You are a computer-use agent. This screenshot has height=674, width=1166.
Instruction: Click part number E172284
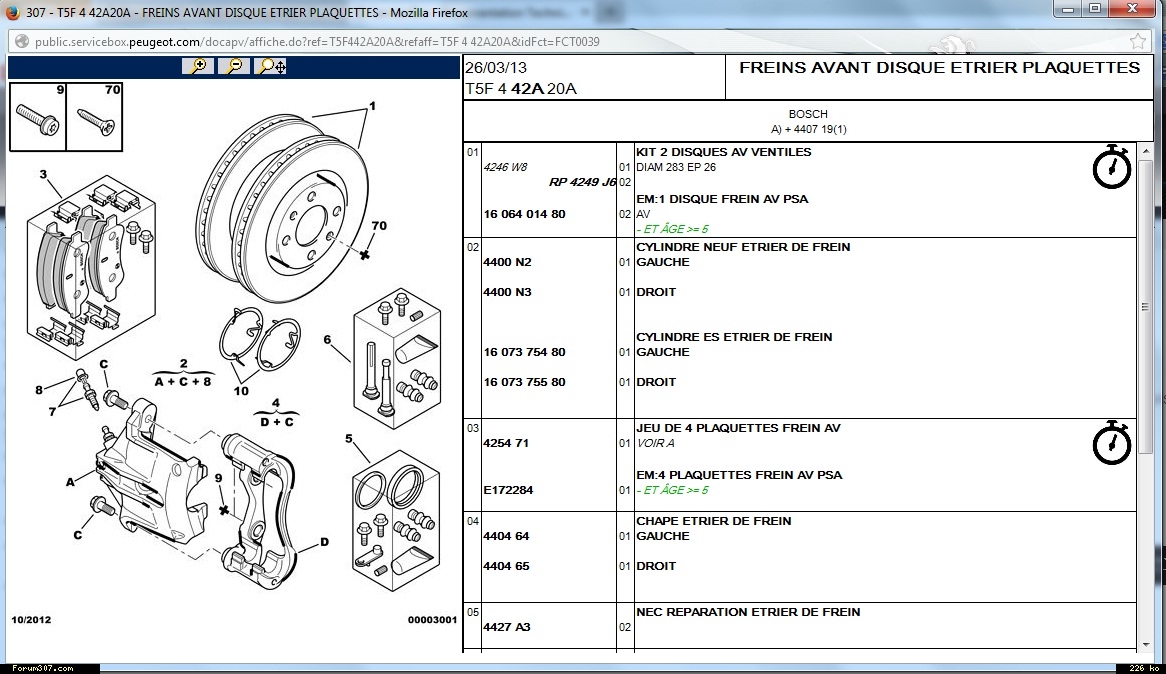click(508, 490)
